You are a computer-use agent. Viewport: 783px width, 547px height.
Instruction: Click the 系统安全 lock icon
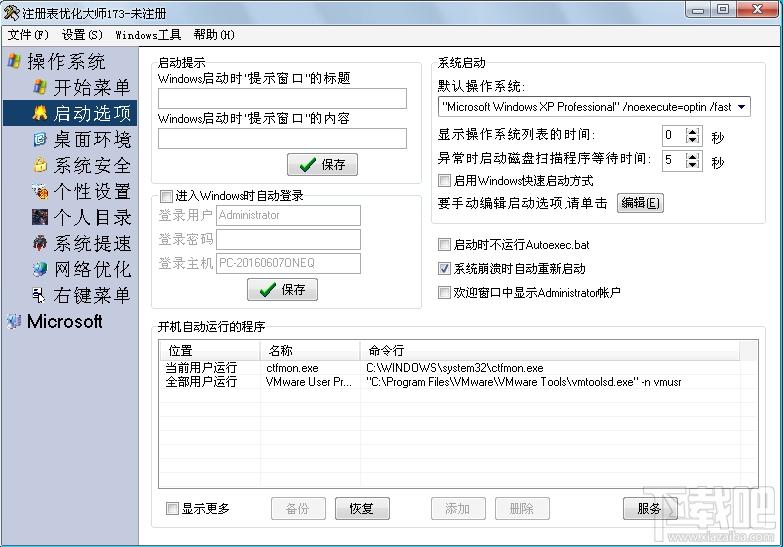(x=40, y=165)
